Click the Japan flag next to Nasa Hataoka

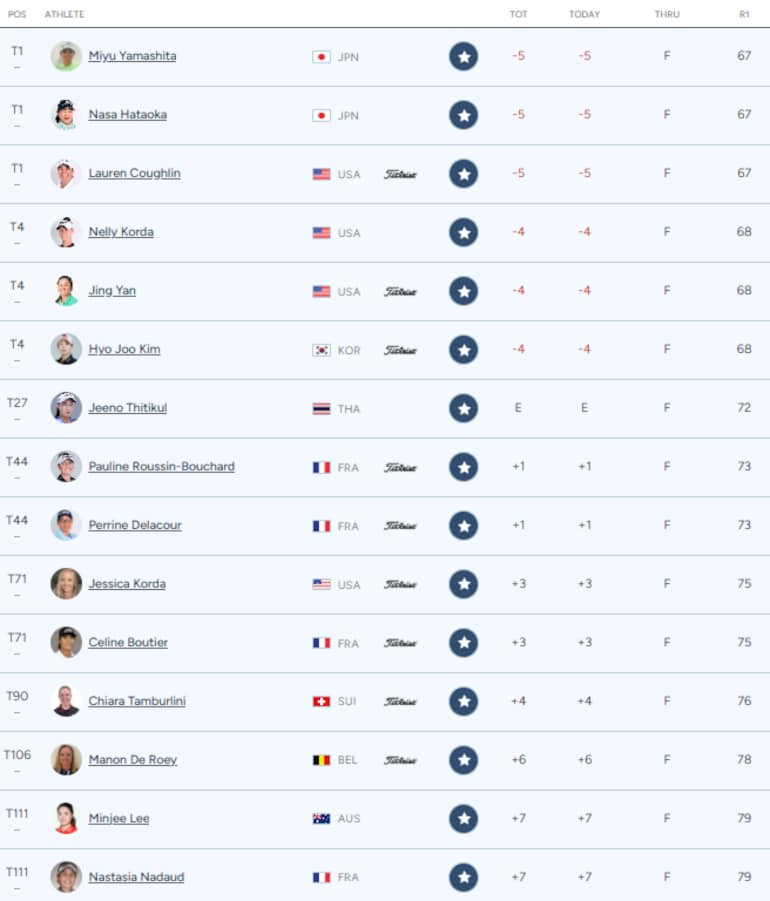(x=321, y=115)
